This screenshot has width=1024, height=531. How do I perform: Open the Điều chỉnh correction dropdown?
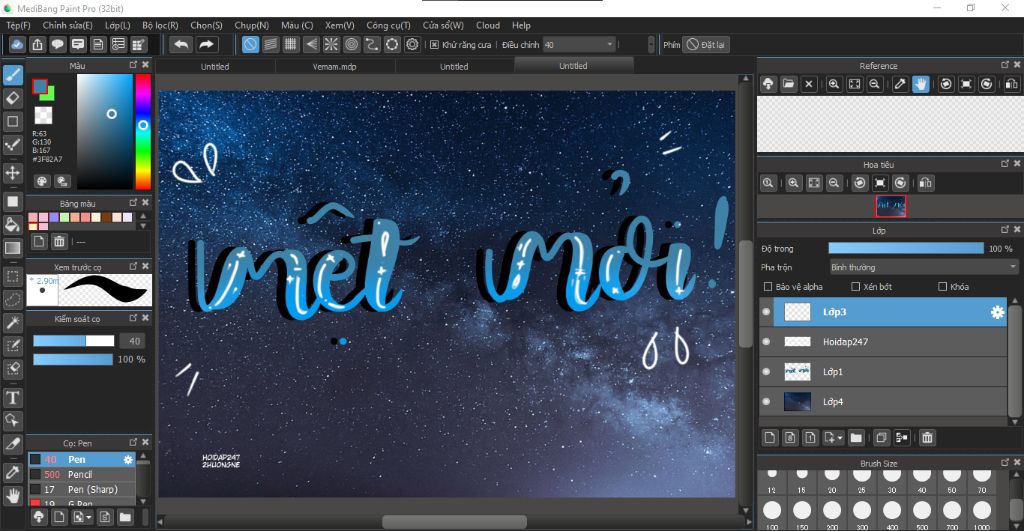579,44
